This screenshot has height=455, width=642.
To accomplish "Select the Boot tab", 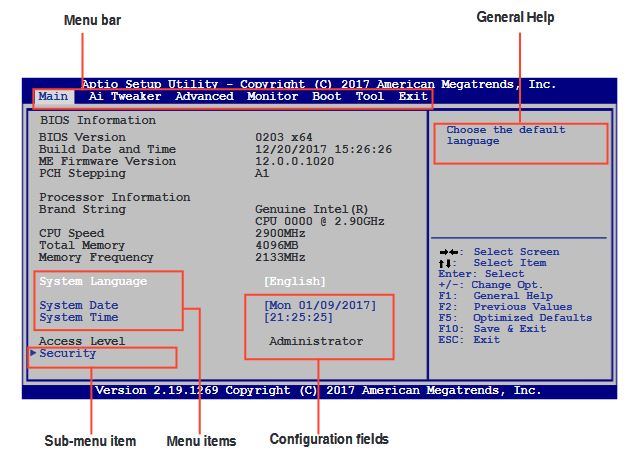I will [326, 97].
